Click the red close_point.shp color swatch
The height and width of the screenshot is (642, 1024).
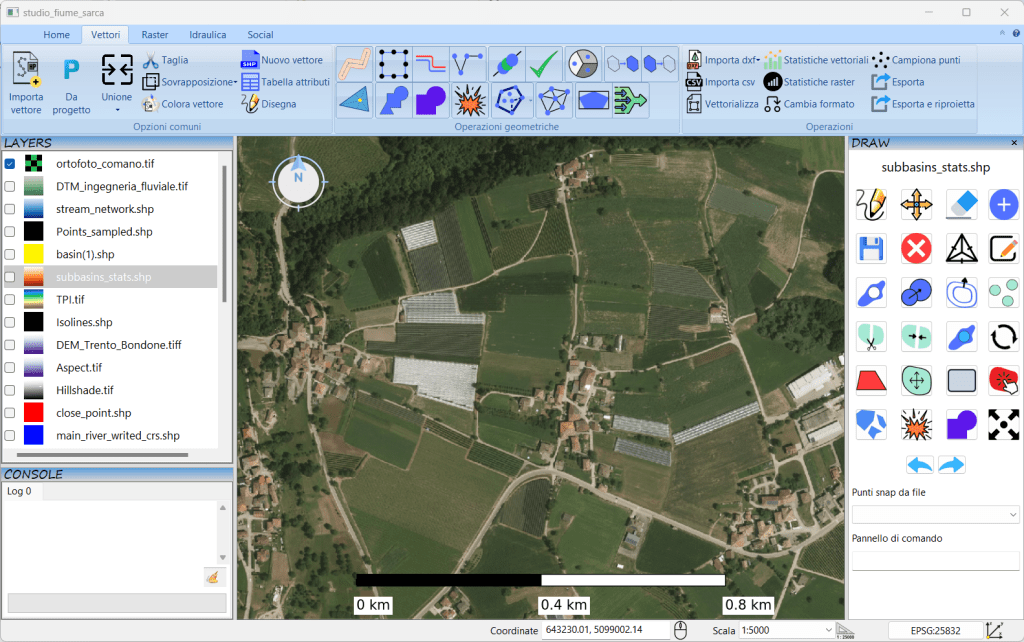[x=33, y=413]
